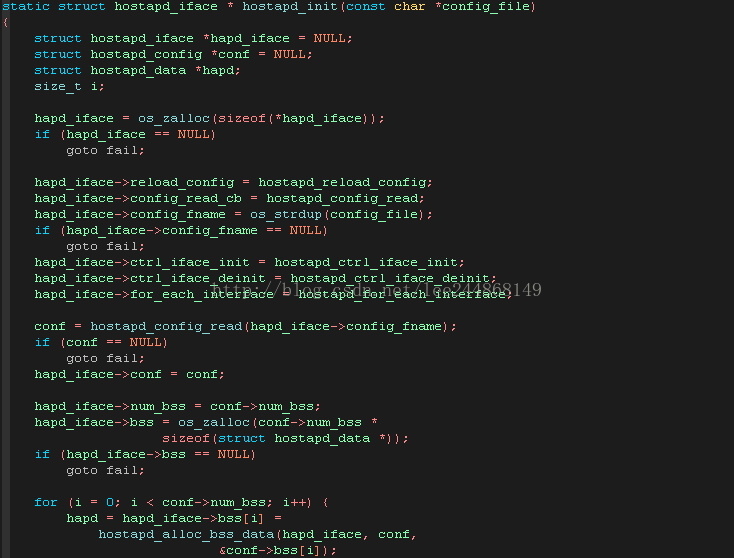Screen dimensions: 734x558
Task: Click hostapd_ctrl_iface_init assignment value
Action: 366,262
